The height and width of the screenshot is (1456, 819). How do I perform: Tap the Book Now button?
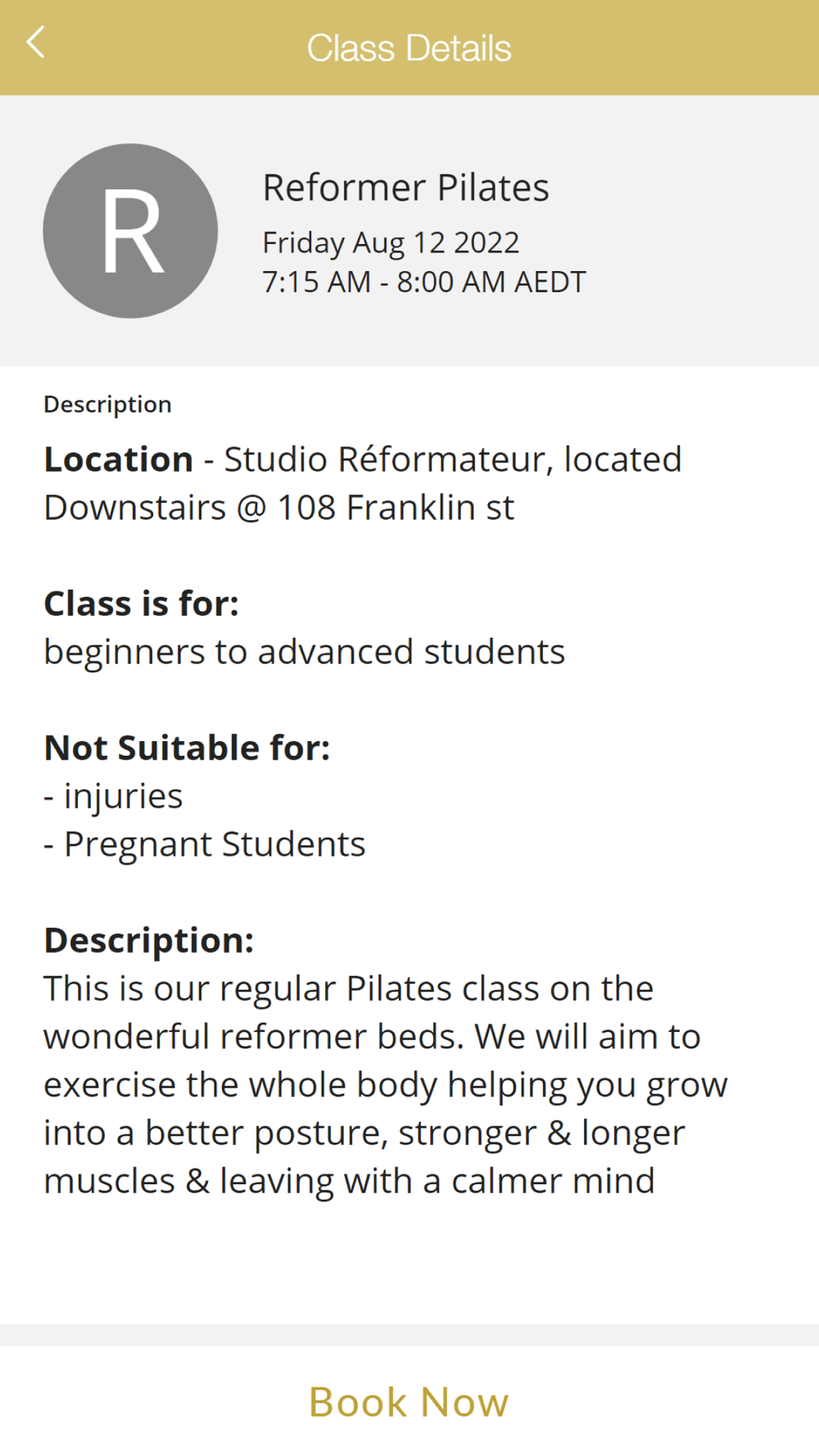[409, 1401]
